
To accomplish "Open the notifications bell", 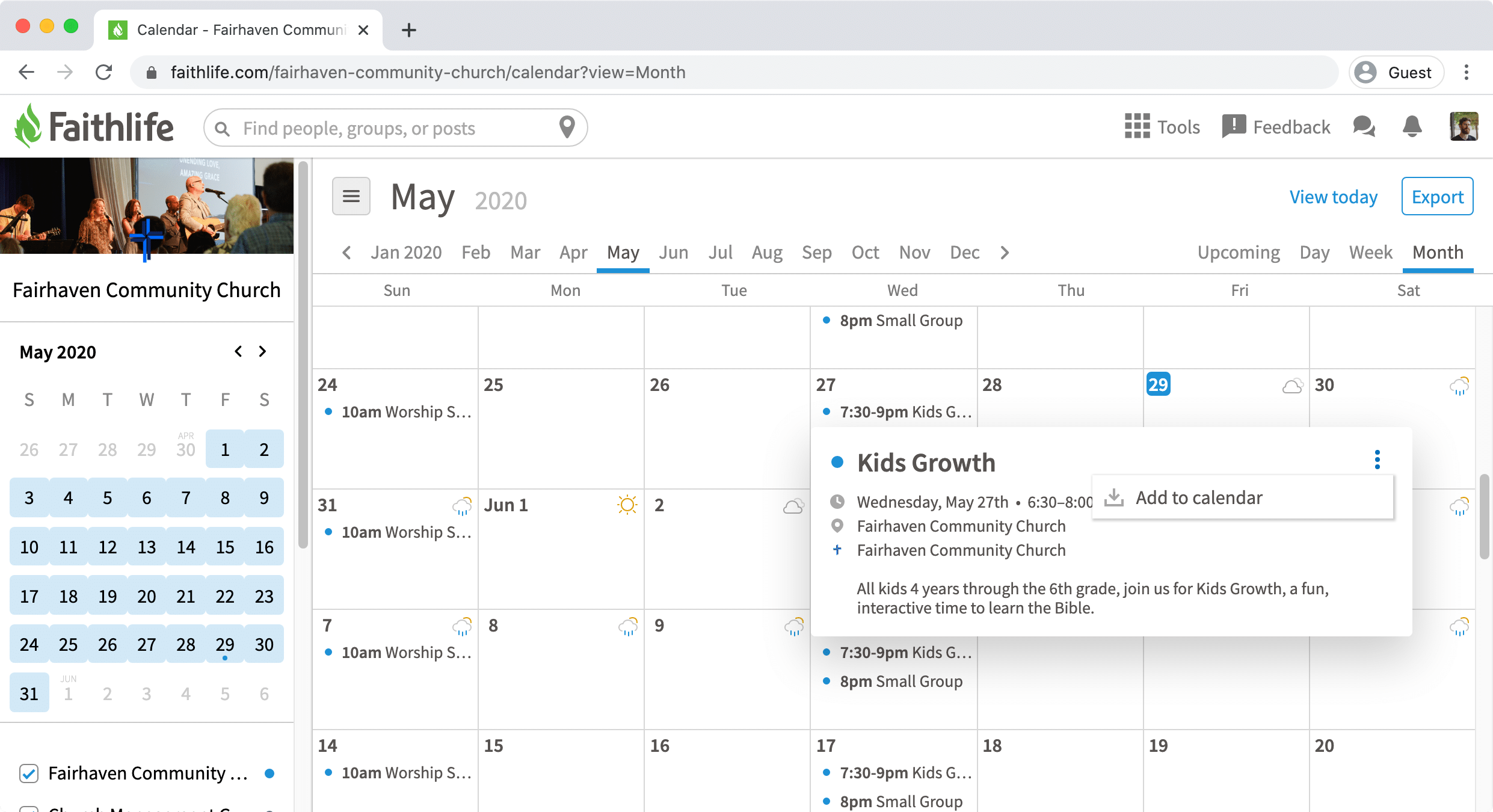I will pyautogui.click(x=1412, y=127).
